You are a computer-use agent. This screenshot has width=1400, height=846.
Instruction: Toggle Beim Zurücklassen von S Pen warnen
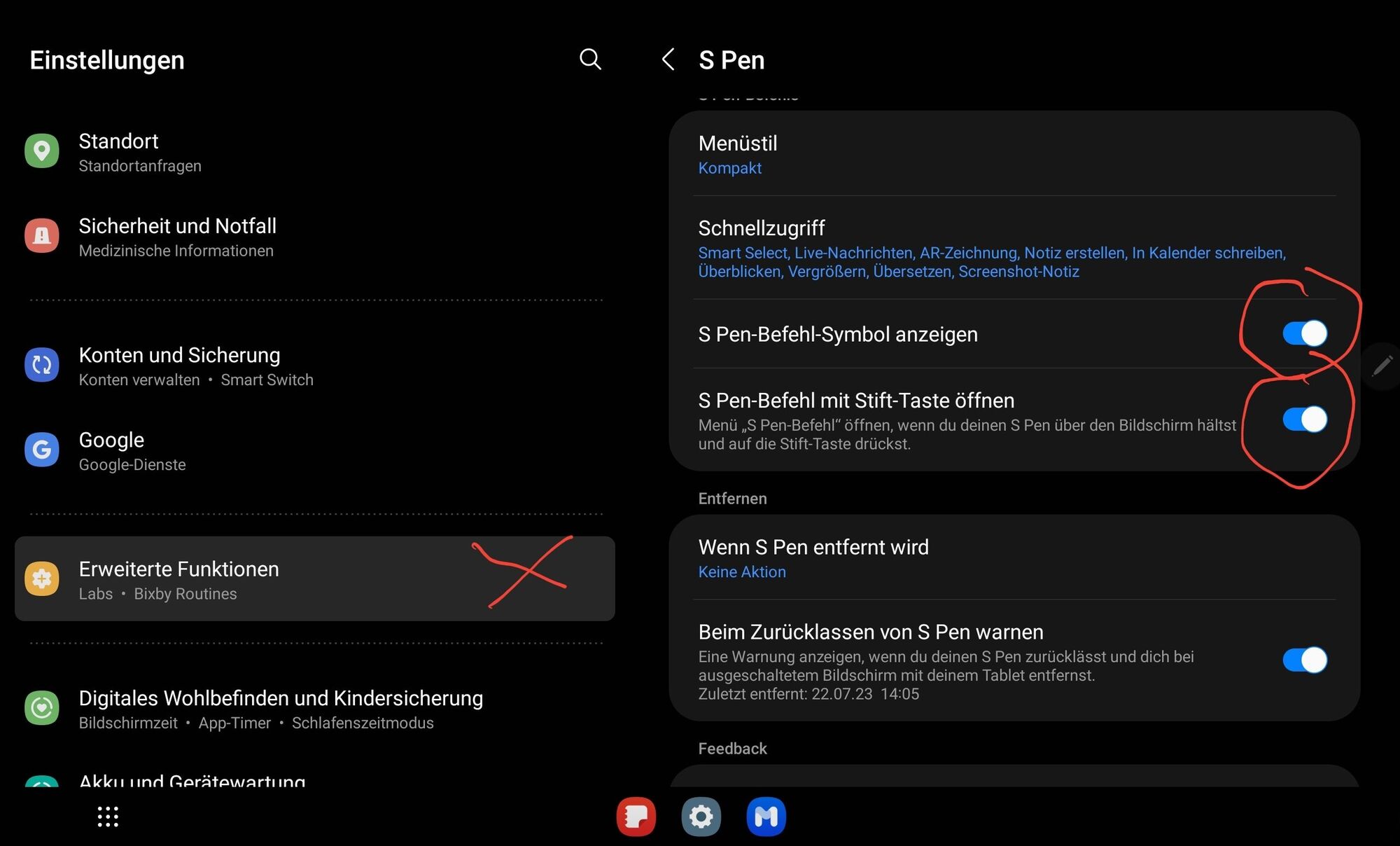(1304, 660)
